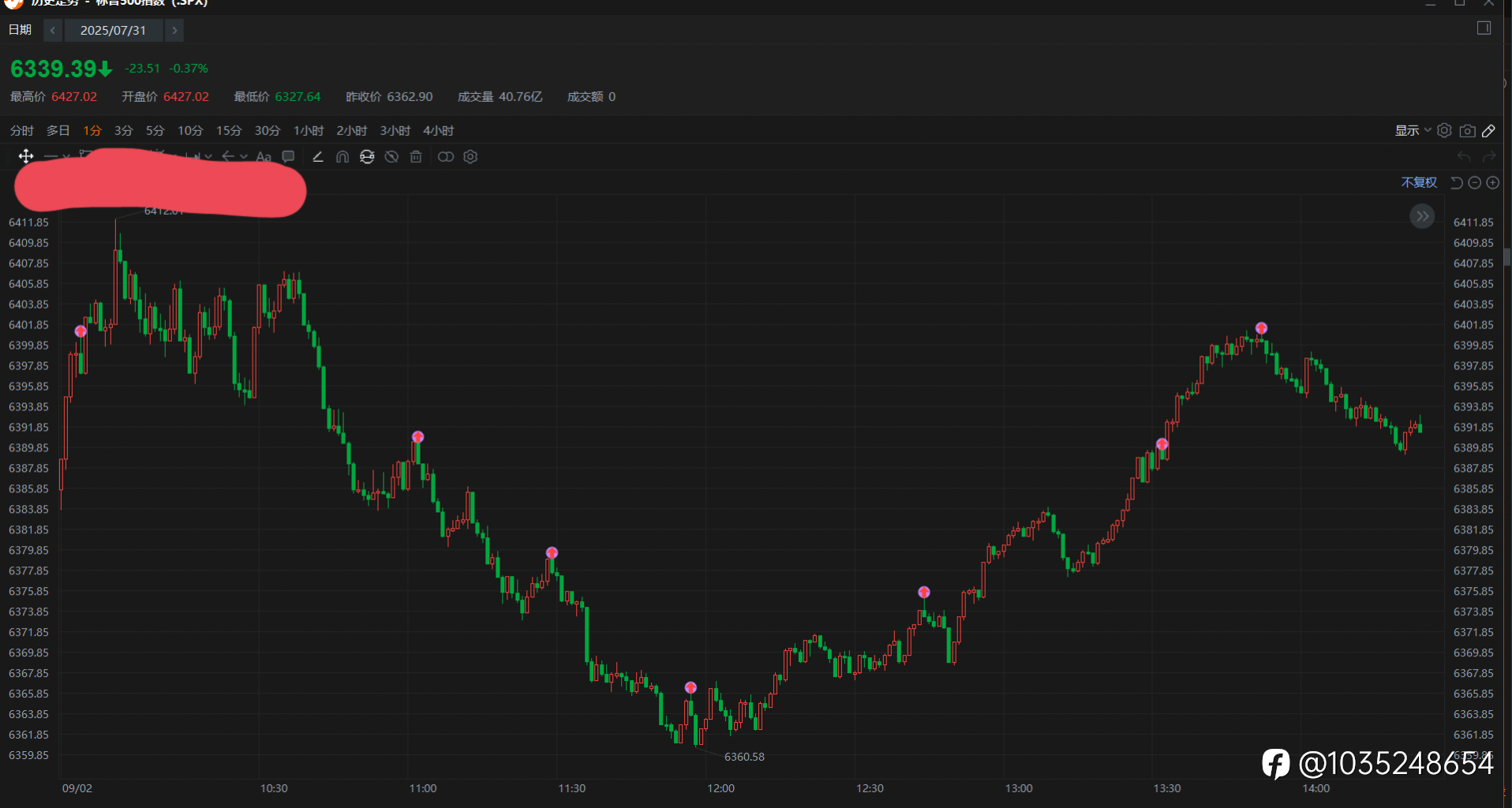The image size is (1512, 808).
Task: Select the trend line pencil tool
Action: coord(318,157)
